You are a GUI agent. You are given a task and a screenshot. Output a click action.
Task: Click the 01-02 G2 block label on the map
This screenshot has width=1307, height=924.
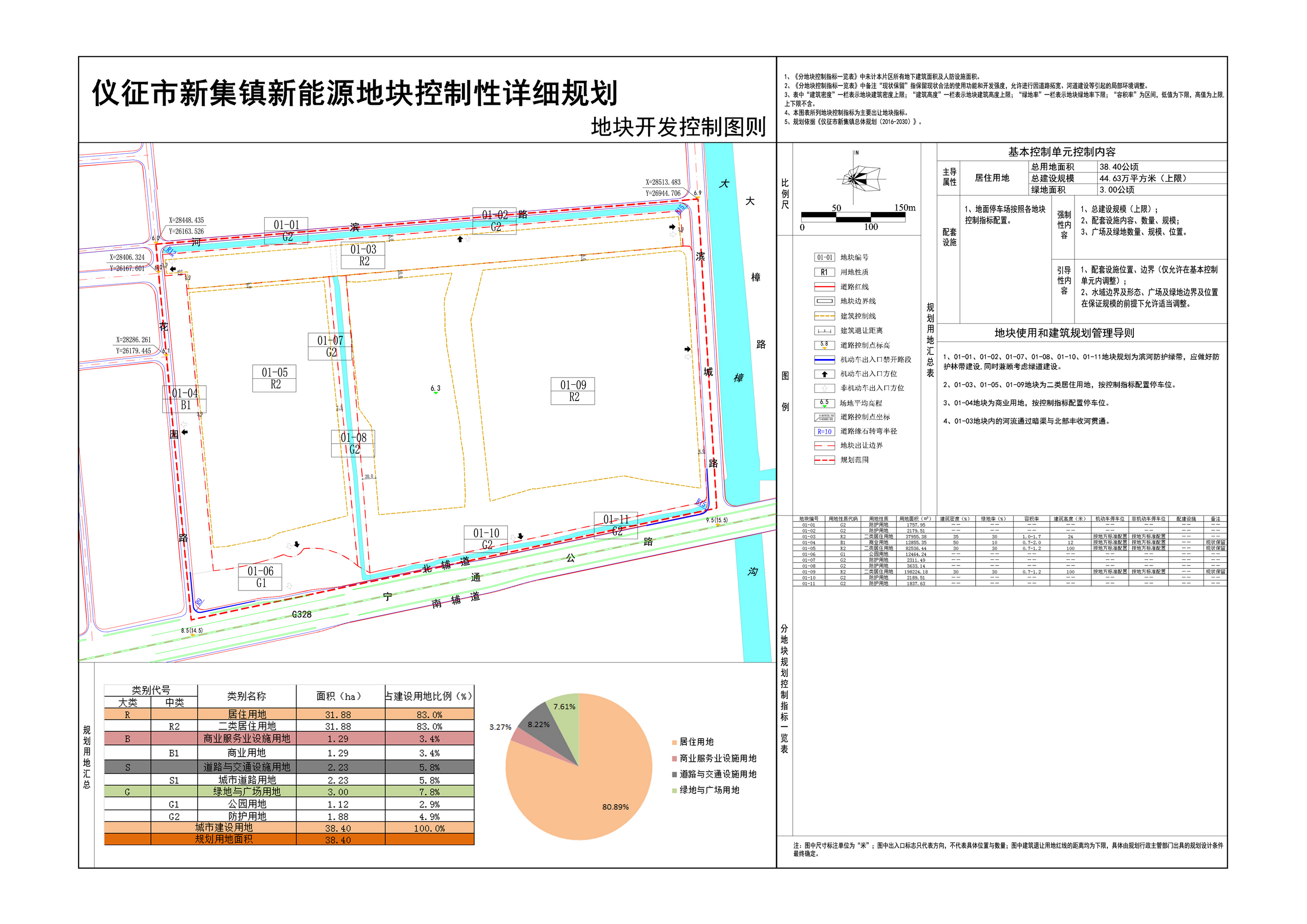click(495, 221)
